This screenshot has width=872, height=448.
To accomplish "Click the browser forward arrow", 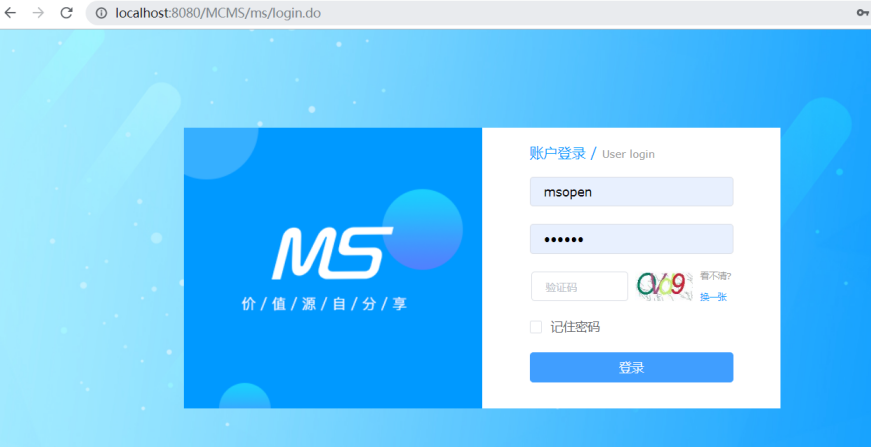I will point(38,13).
